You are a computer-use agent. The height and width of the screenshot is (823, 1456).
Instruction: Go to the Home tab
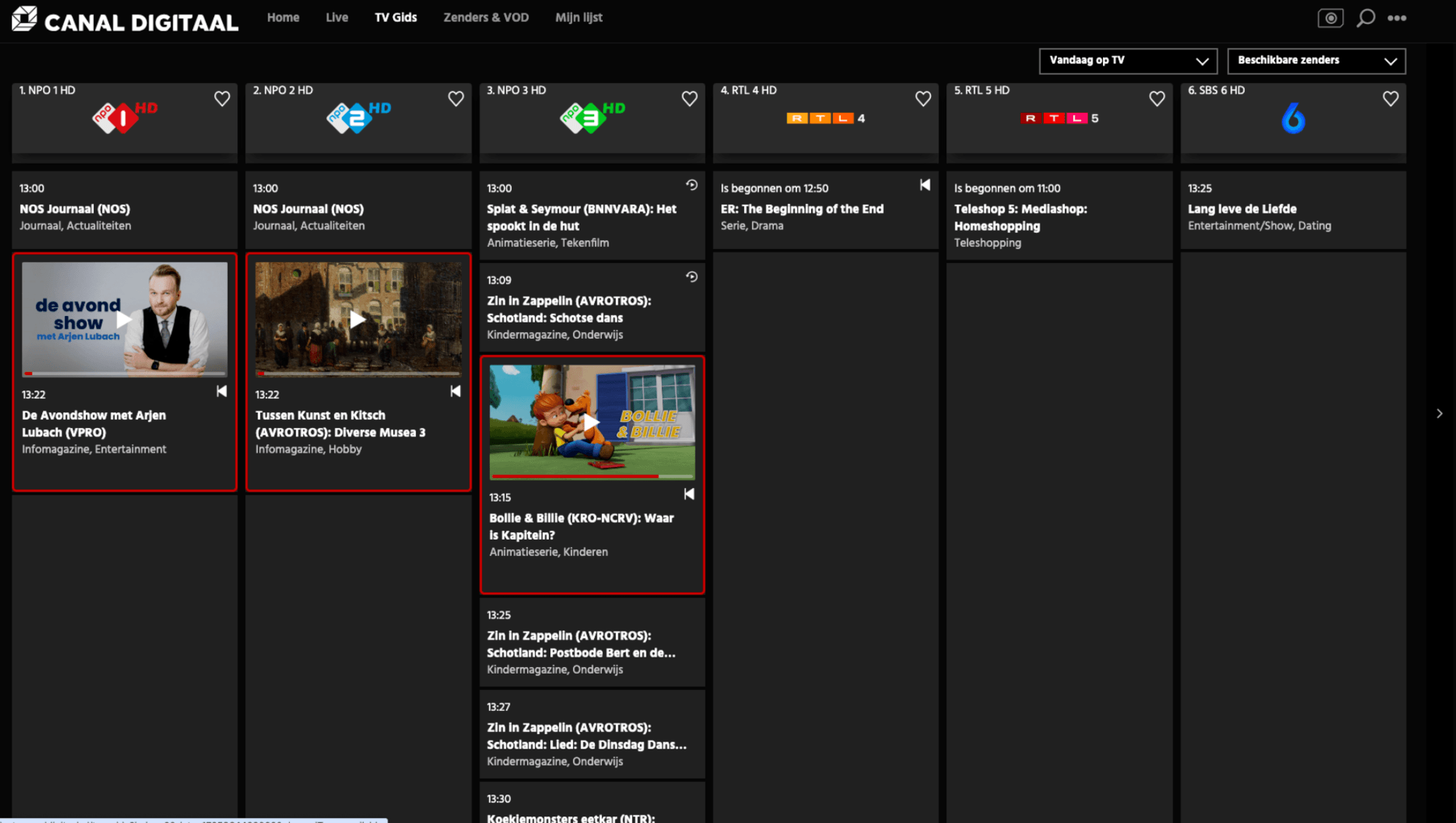283,17
